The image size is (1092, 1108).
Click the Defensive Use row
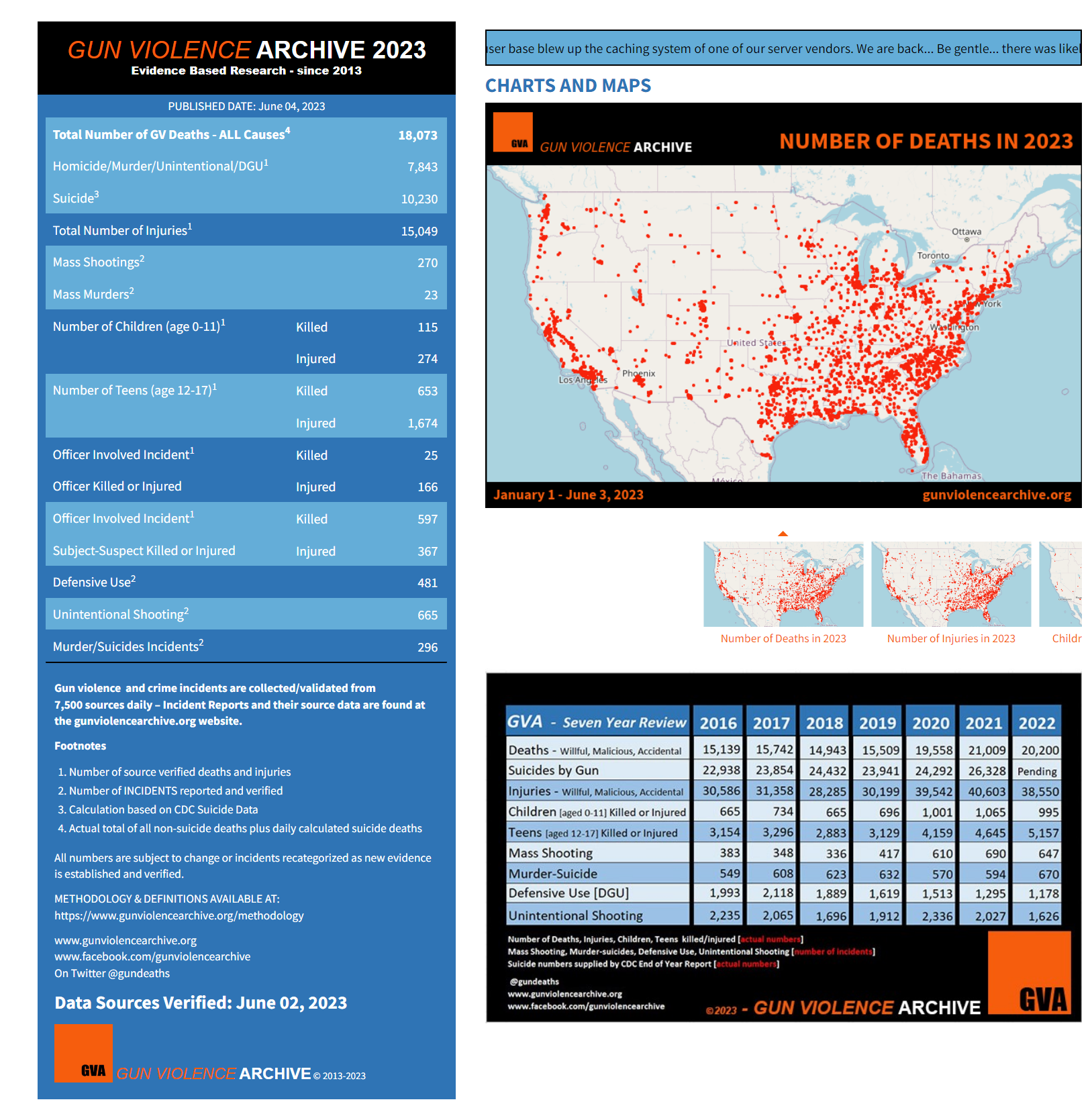pos(246,582)
